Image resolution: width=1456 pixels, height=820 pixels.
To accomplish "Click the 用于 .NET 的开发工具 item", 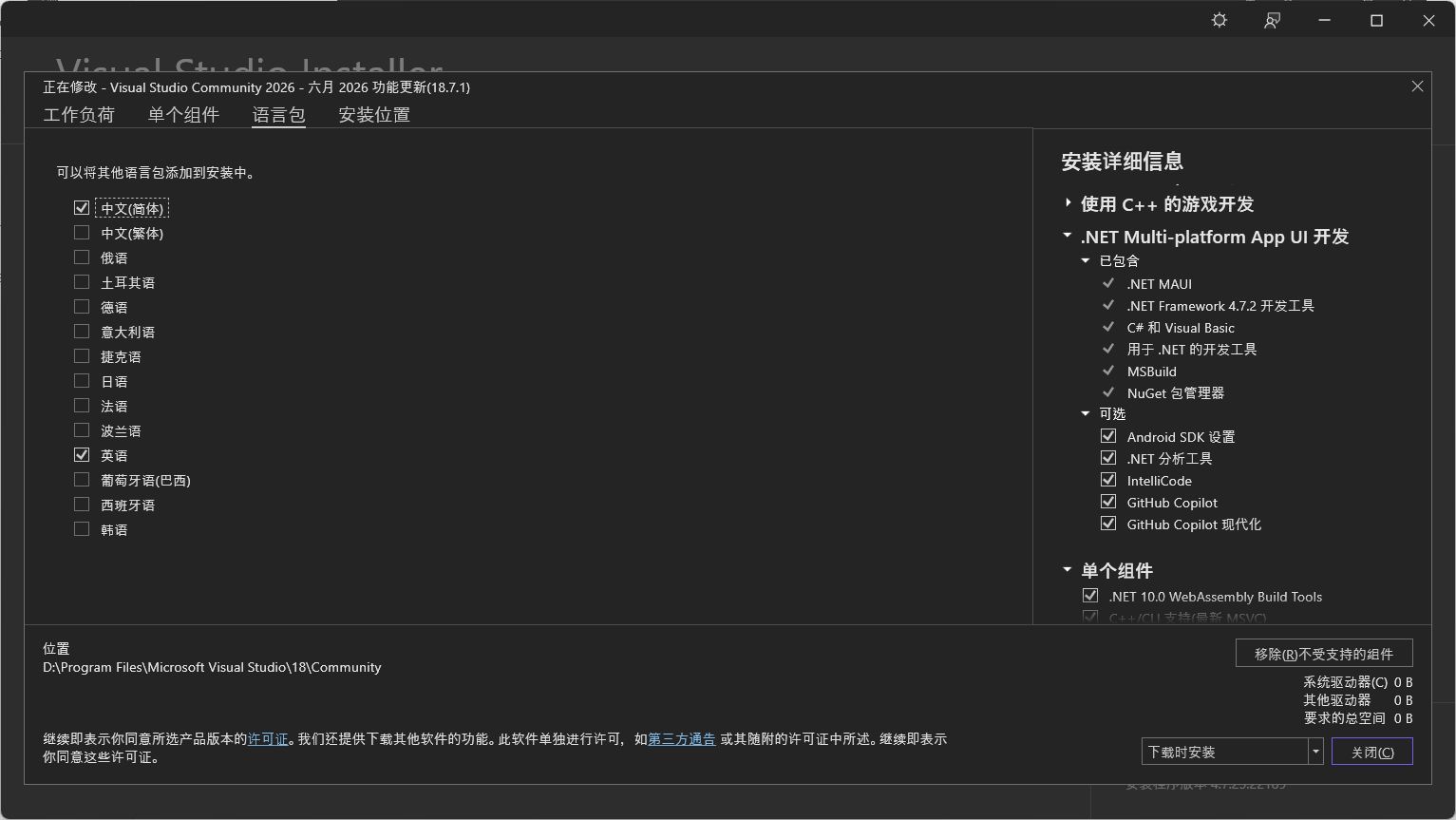I will [x=1191, y=349].
